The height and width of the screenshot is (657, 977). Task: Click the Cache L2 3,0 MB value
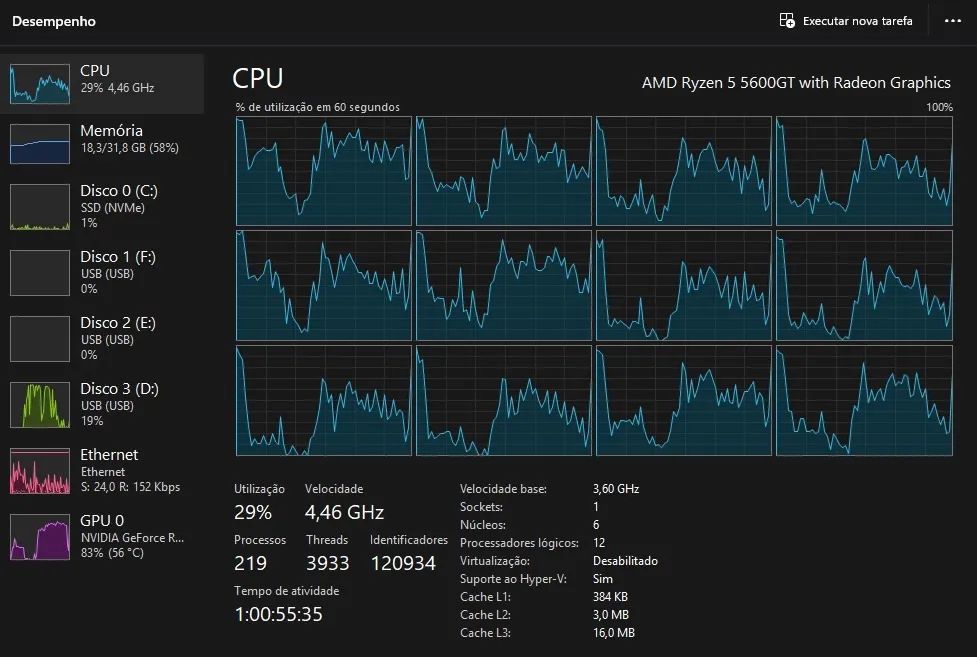(611, 615)
